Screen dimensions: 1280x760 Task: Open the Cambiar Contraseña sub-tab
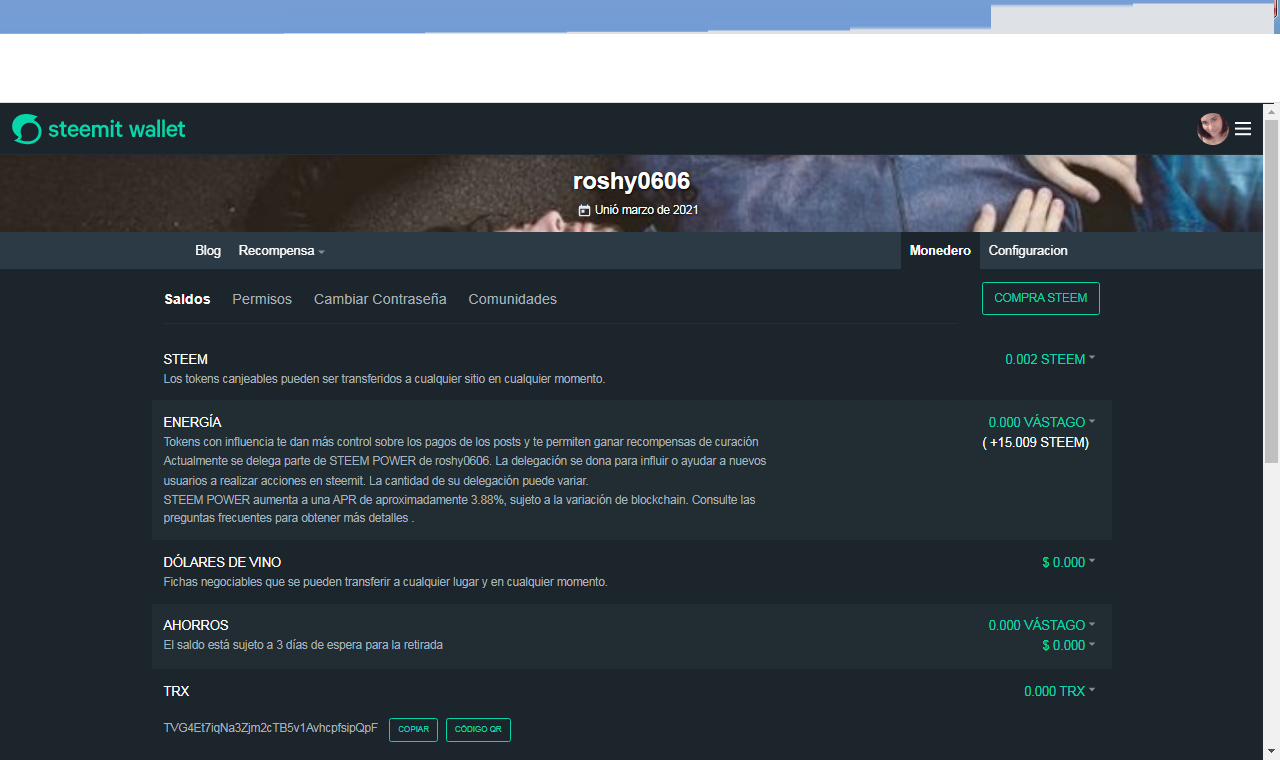pyautogui.click(x=380, y=299)
